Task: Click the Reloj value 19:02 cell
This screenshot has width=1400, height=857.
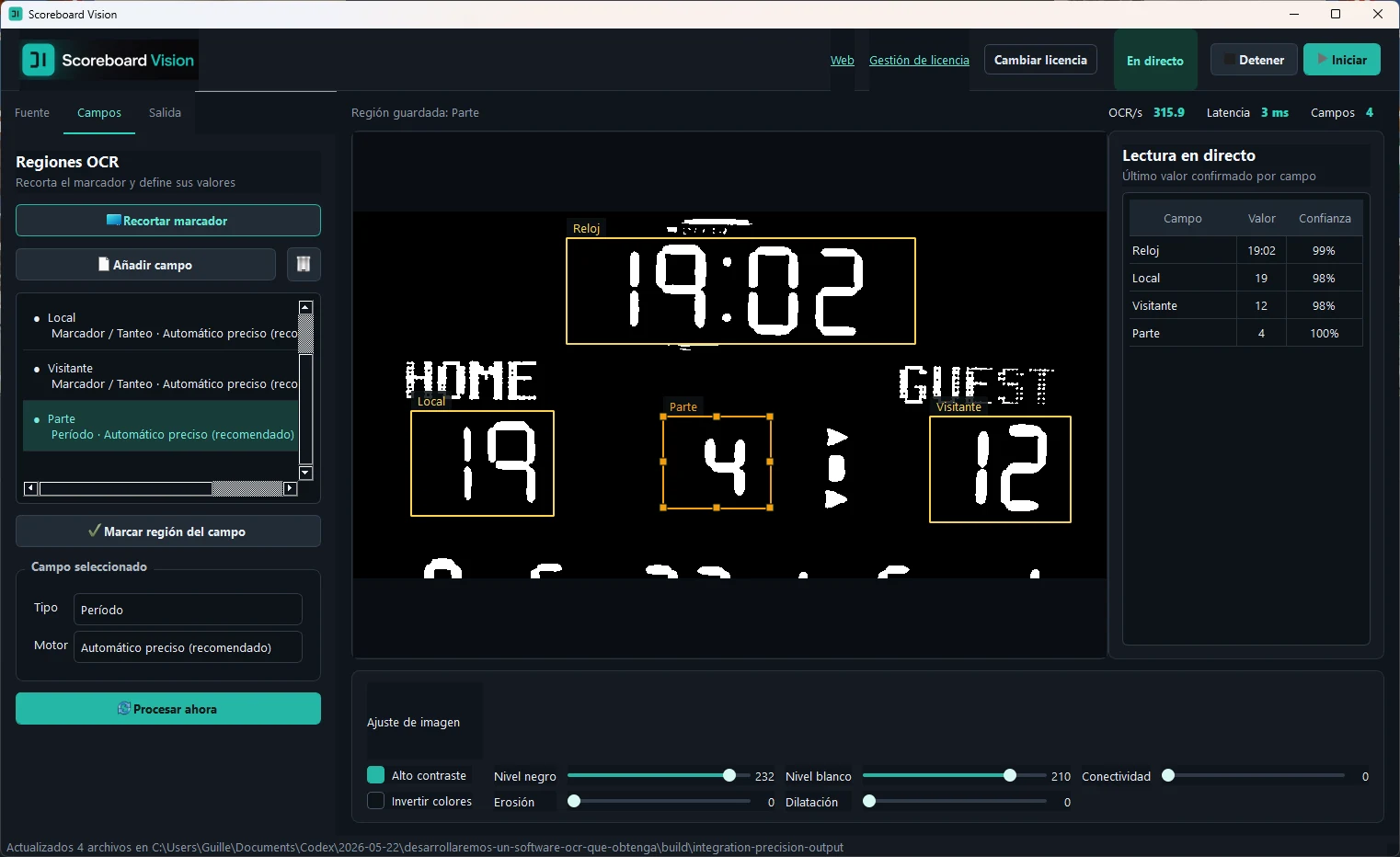Action: (x=1261, y=250)
